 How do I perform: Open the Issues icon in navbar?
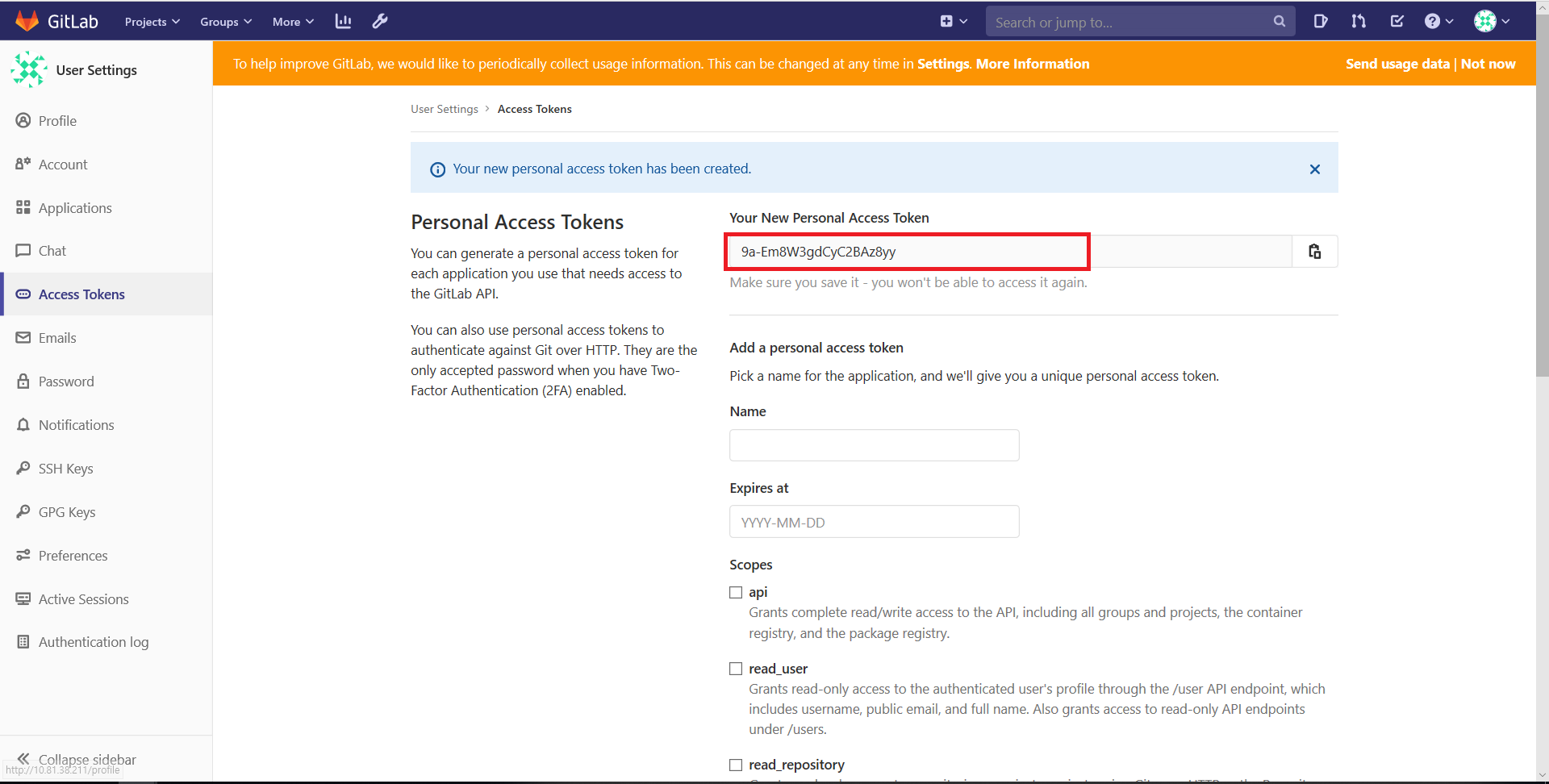click(1321, 21)
